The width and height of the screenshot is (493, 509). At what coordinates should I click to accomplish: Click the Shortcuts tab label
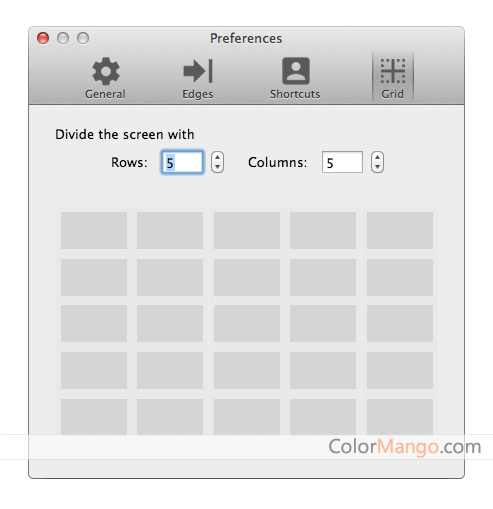pos(295,94)
